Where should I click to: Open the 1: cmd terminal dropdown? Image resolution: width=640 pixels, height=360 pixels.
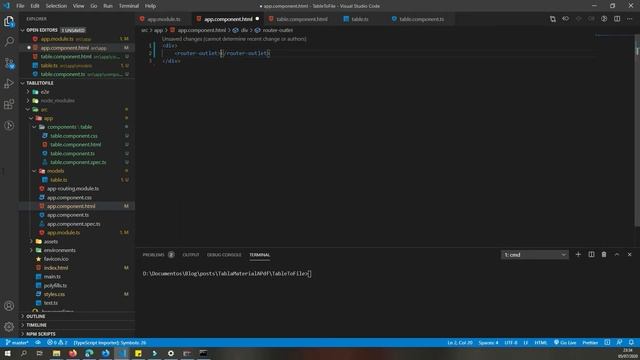(535, 255)
